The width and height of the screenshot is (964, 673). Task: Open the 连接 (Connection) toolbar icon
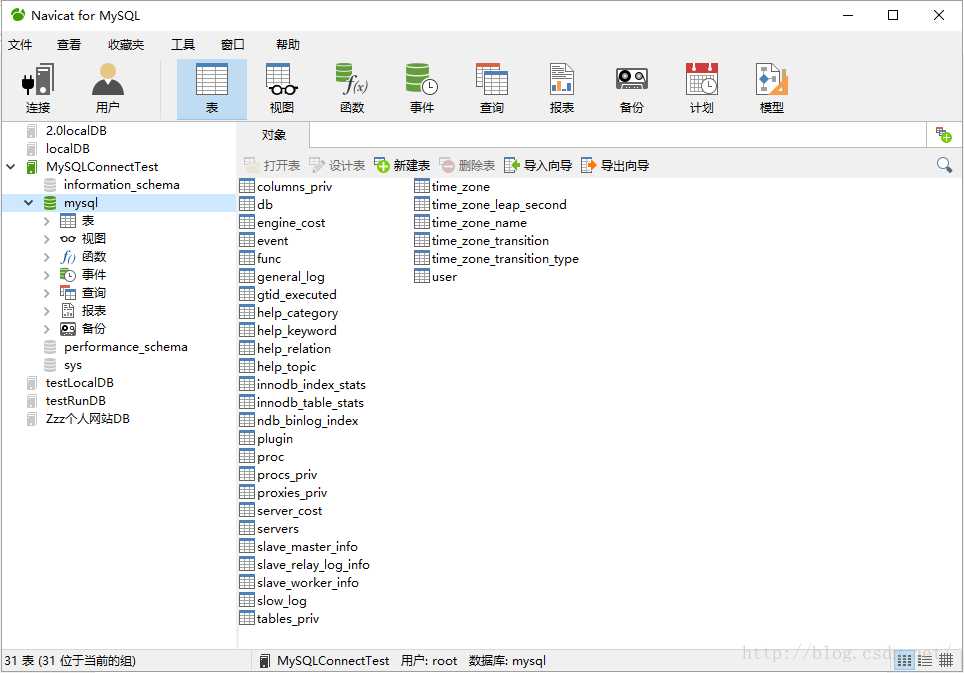coord(38,89)
